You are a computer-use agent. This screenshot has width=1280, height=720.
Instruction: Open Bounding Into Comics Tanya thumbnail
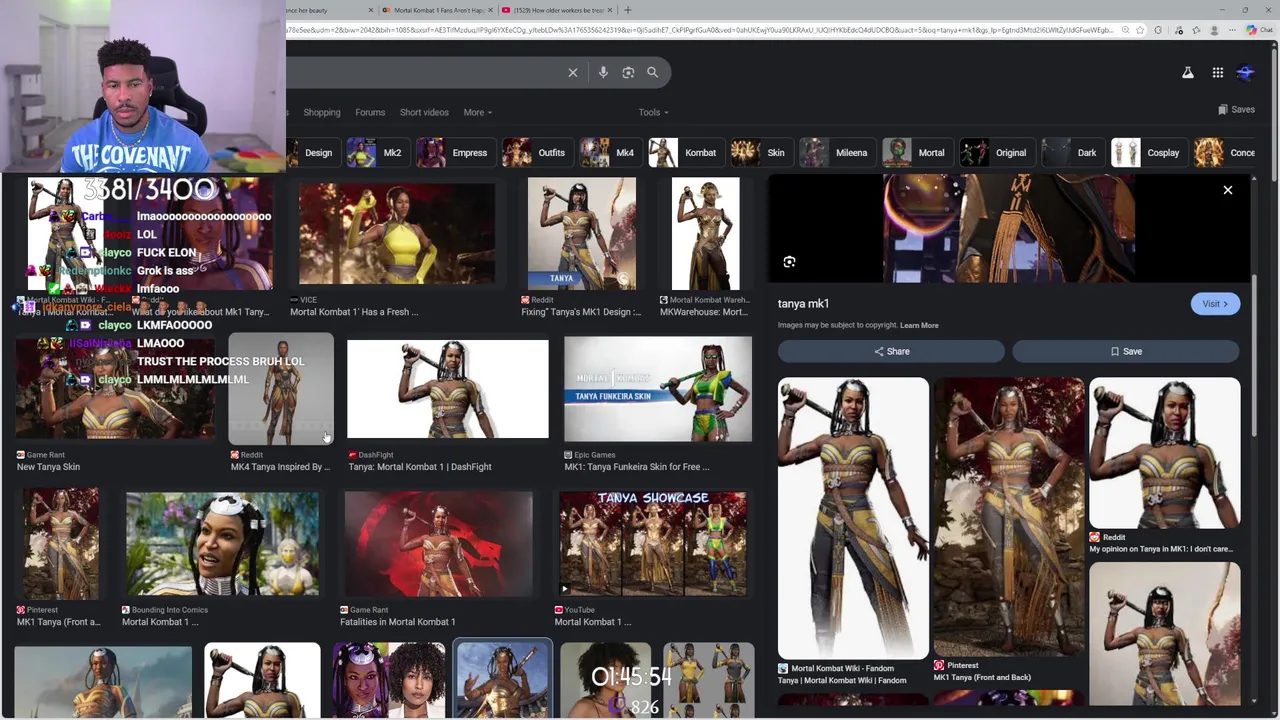click(222, 544)
